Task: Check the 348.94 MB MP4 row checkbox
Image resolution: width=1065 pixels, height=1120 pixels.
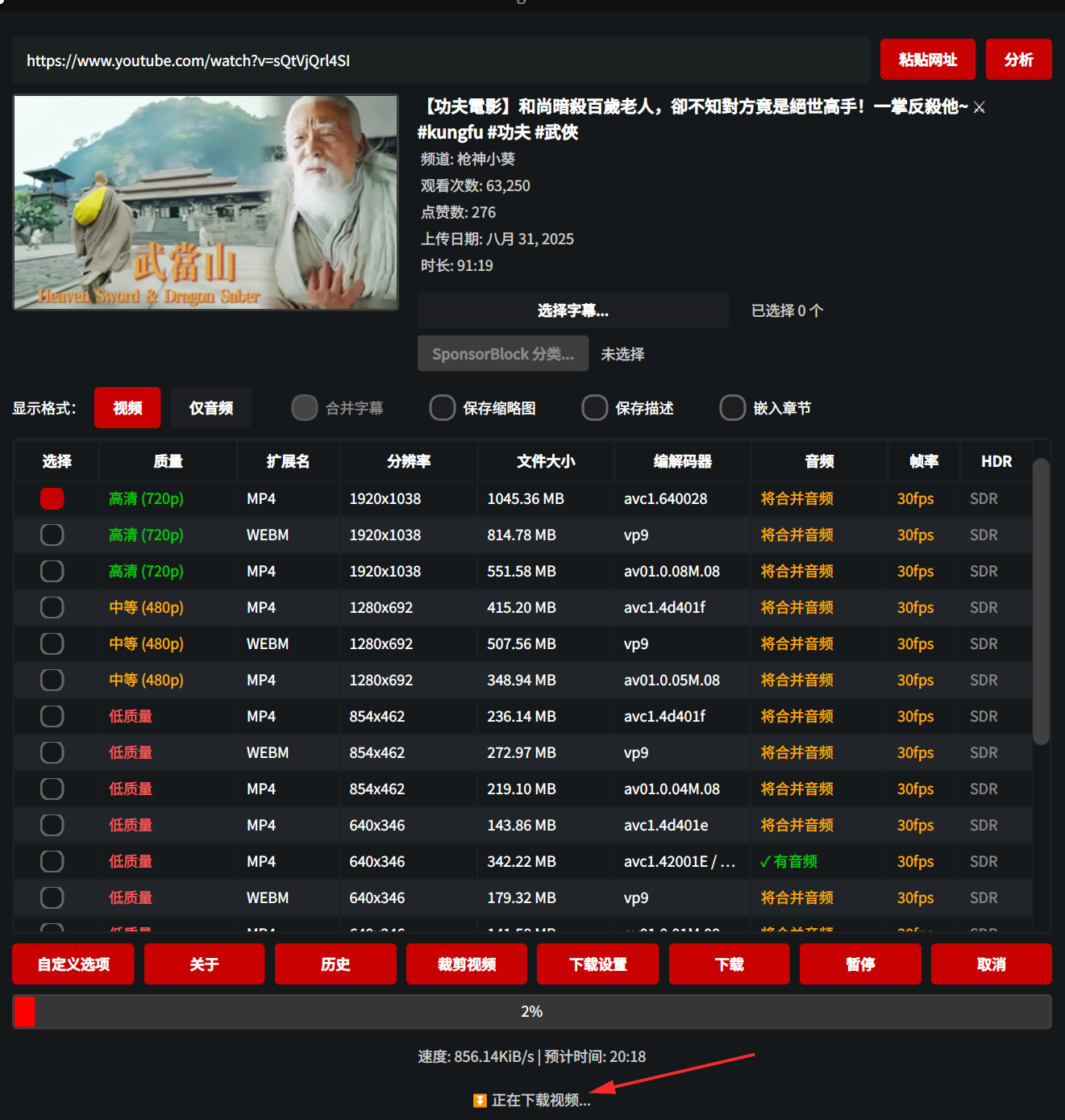Action: (52, 680)
